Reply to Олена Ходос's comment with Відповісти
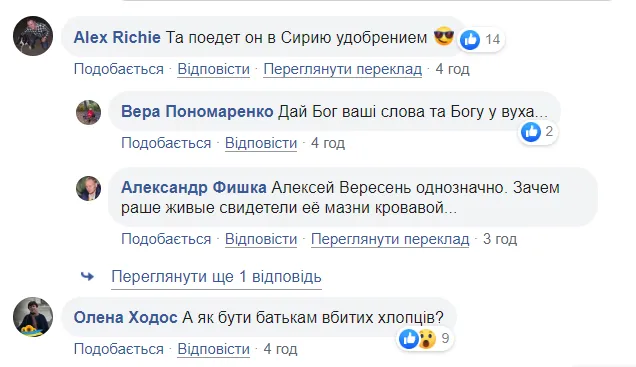This screenshot has width=636, height=367. tap(214, 349)
